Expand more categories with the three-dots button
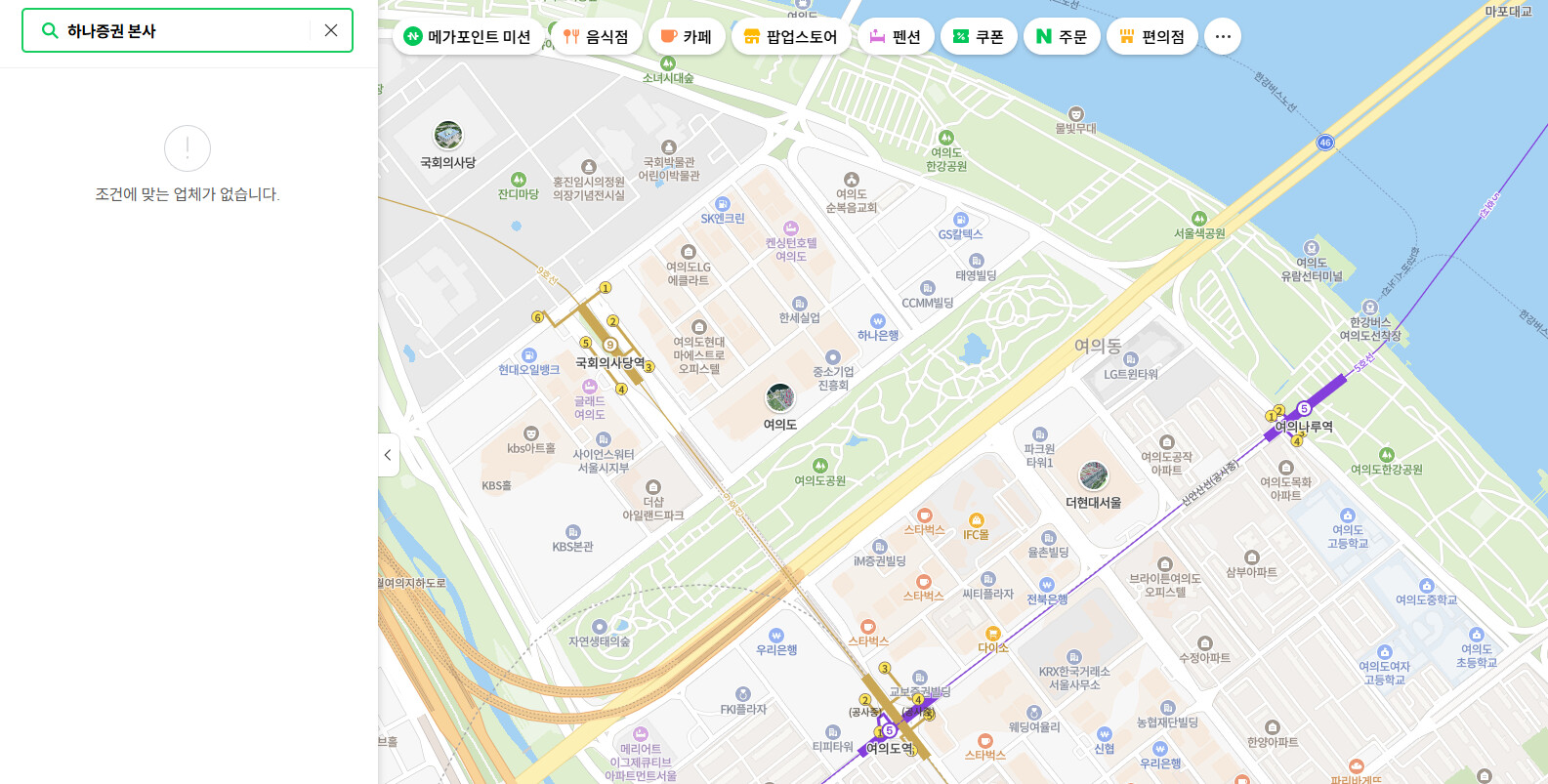1548x784 pixels. [x=1223, y=37]
